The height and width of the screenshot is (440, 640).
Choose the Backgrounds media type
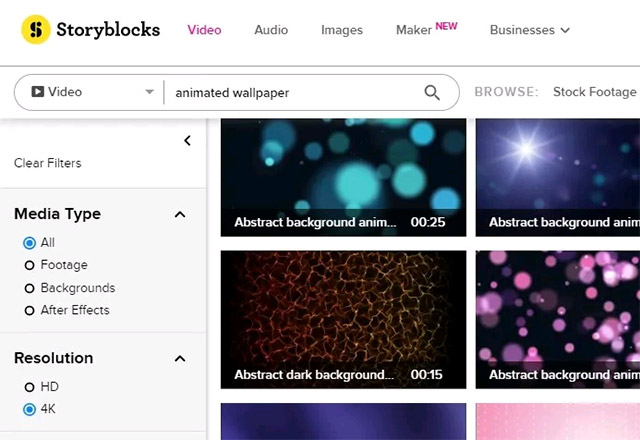(30, 288)
